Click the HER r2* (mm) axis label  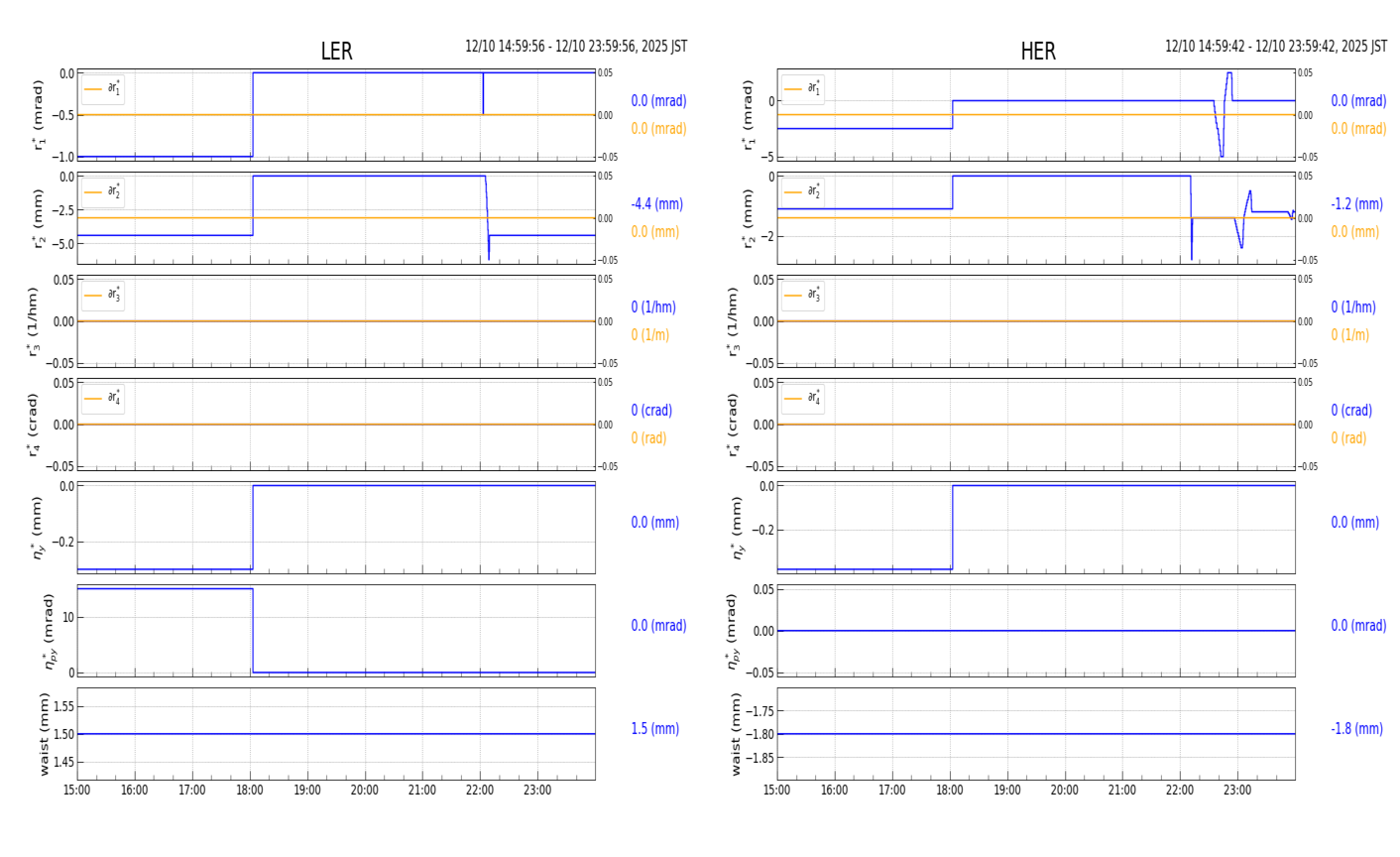coord(748,218)
